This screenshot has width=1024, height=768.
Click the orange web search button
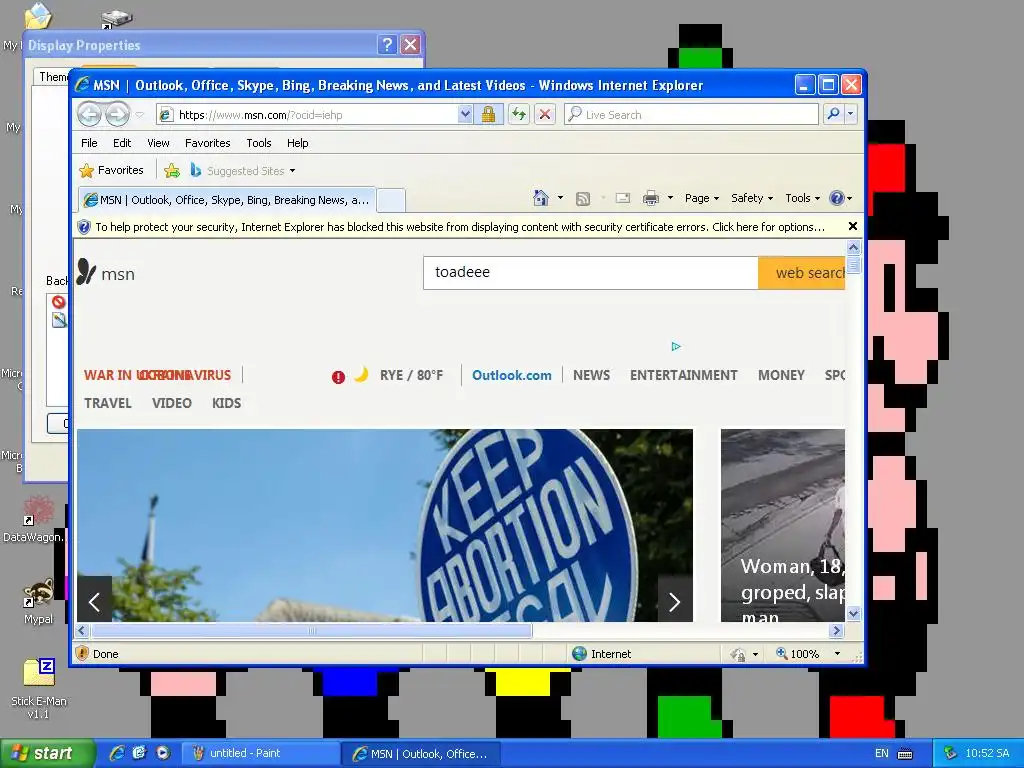[x=802, y=272]
